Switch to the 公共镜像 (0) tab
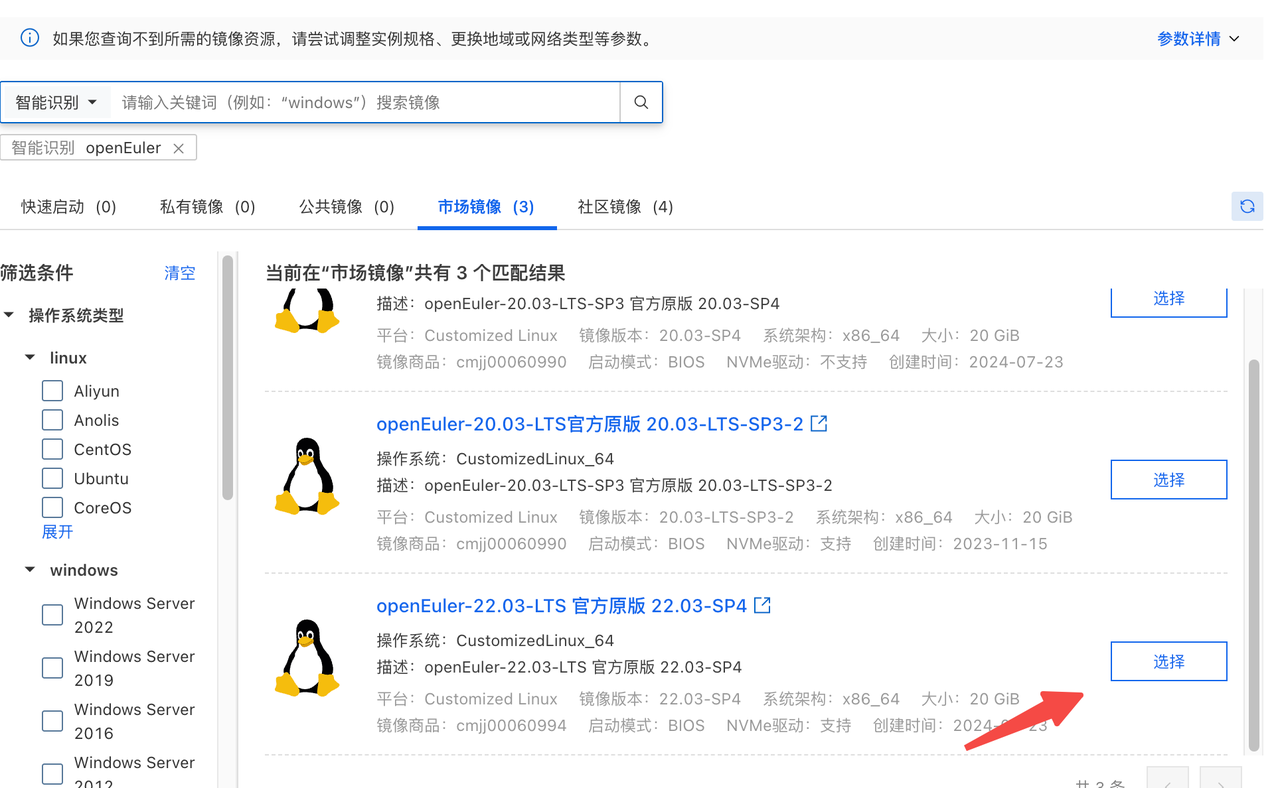This screenshot has width=1280, height=788. [x=347, y=207]
